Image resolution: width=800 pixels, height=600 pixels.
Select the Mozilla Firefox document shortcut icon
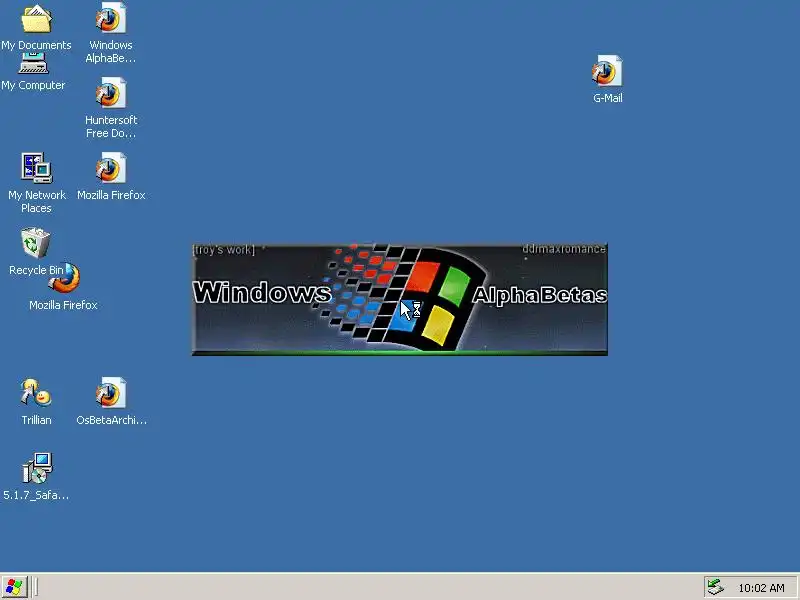tap(111, 168)
